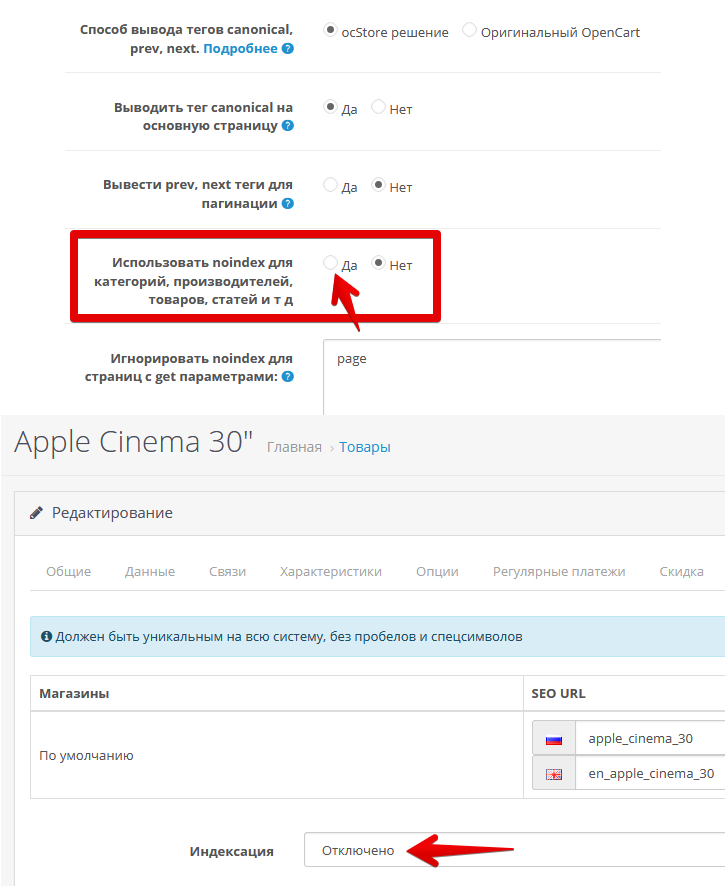The height and width of the screenshot is (886, 725).
Task: Select Нет for canonical on main page
Action: pos(378,108)
